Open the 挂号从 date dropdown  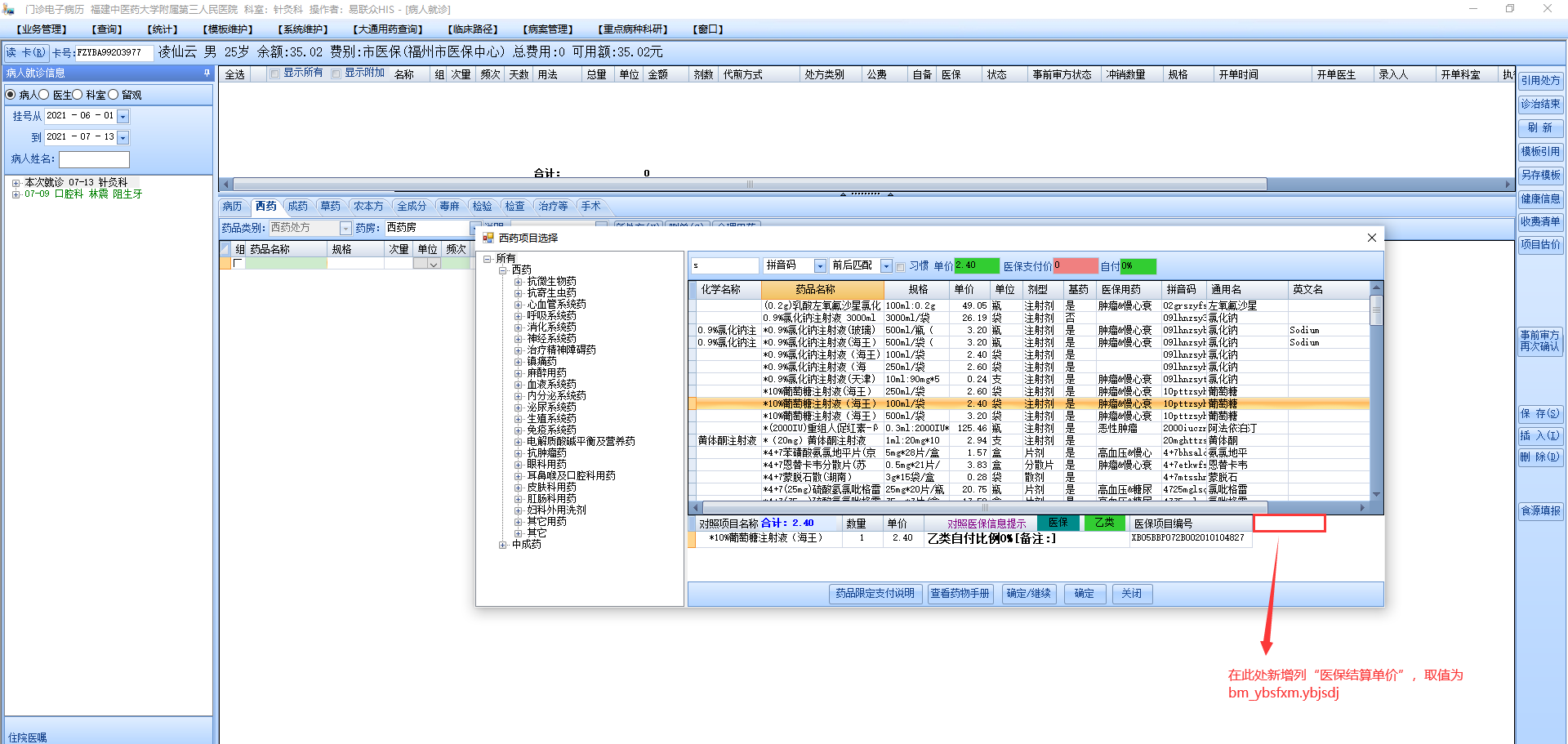(x=123, y=117)
